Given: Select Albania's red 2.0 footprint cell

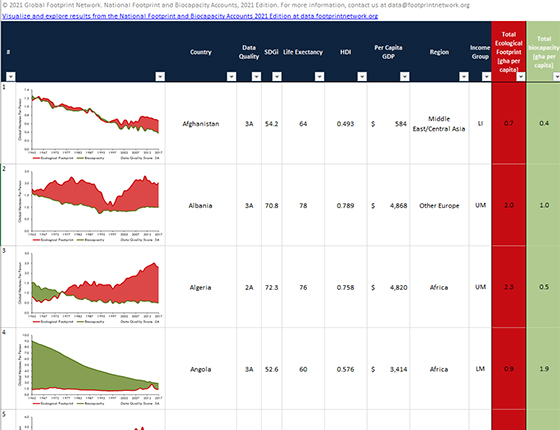Looking at the screenshot, I should (x=509, y=205).
